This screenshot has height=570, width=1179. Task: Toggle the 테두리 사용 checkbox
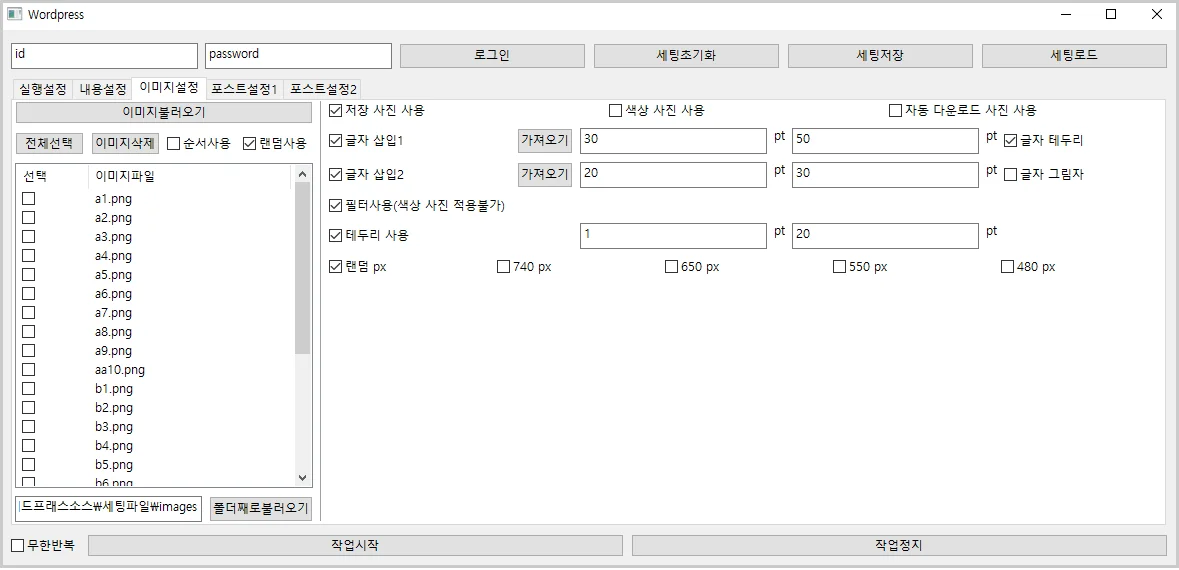coord(336,235)
